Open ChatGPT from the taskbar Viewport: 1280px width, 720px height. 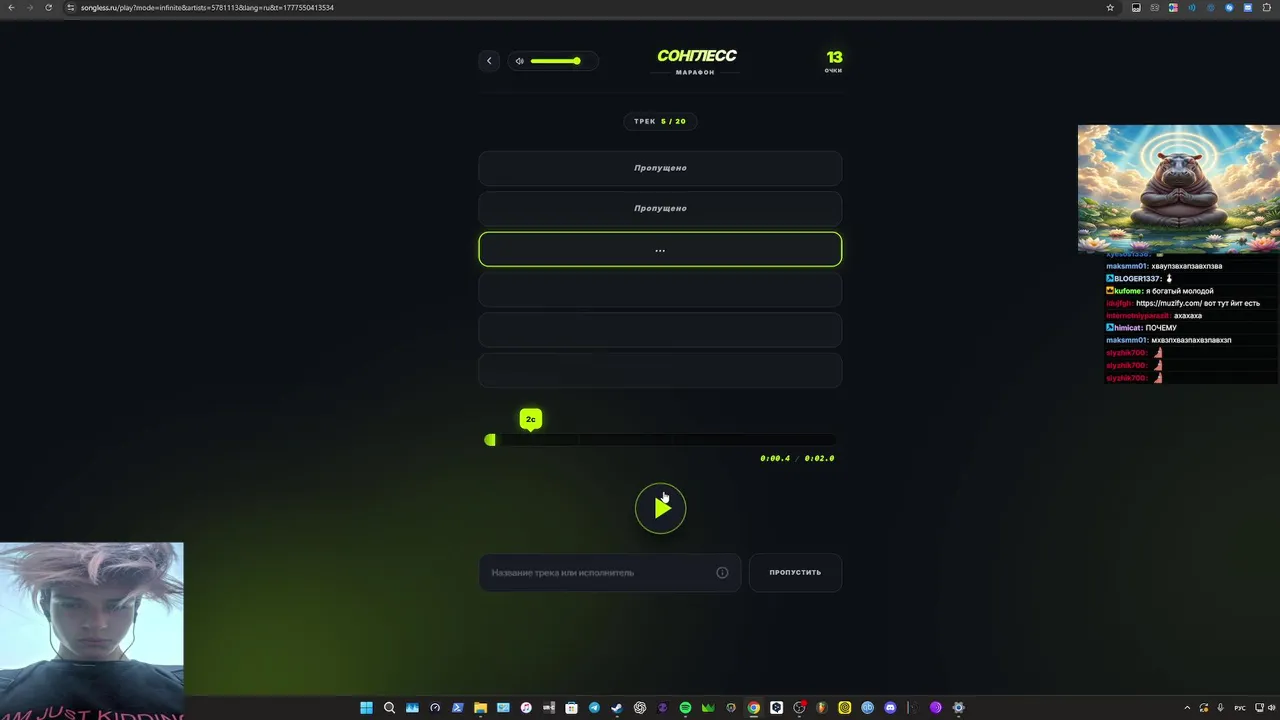point(640,708)
